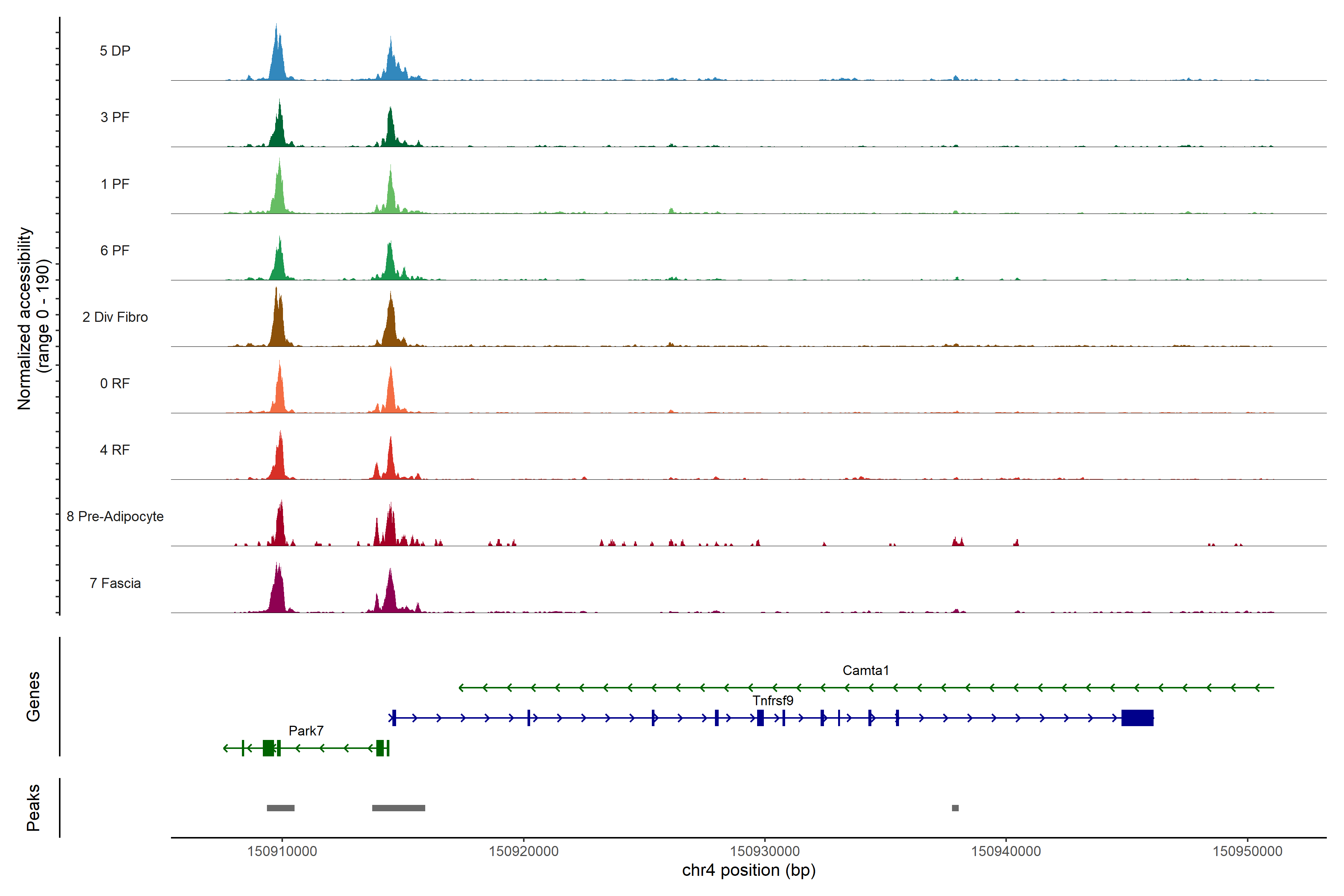This screenshot has height=896, width=1344.
Task: Click the Camta1 gene label
Action: coord(866,670)
